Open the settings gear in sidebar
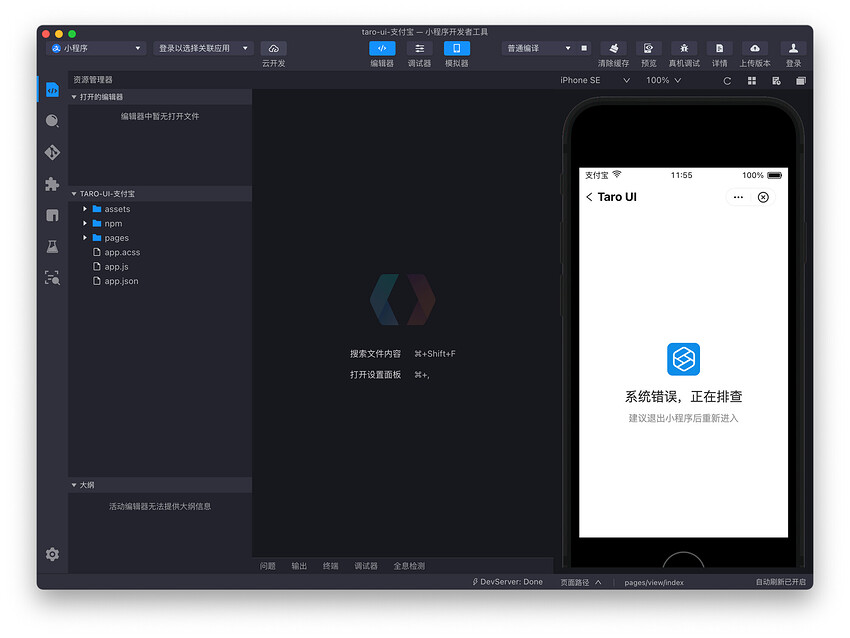This screenshot has width=850, height=638. tap(53, 554)
